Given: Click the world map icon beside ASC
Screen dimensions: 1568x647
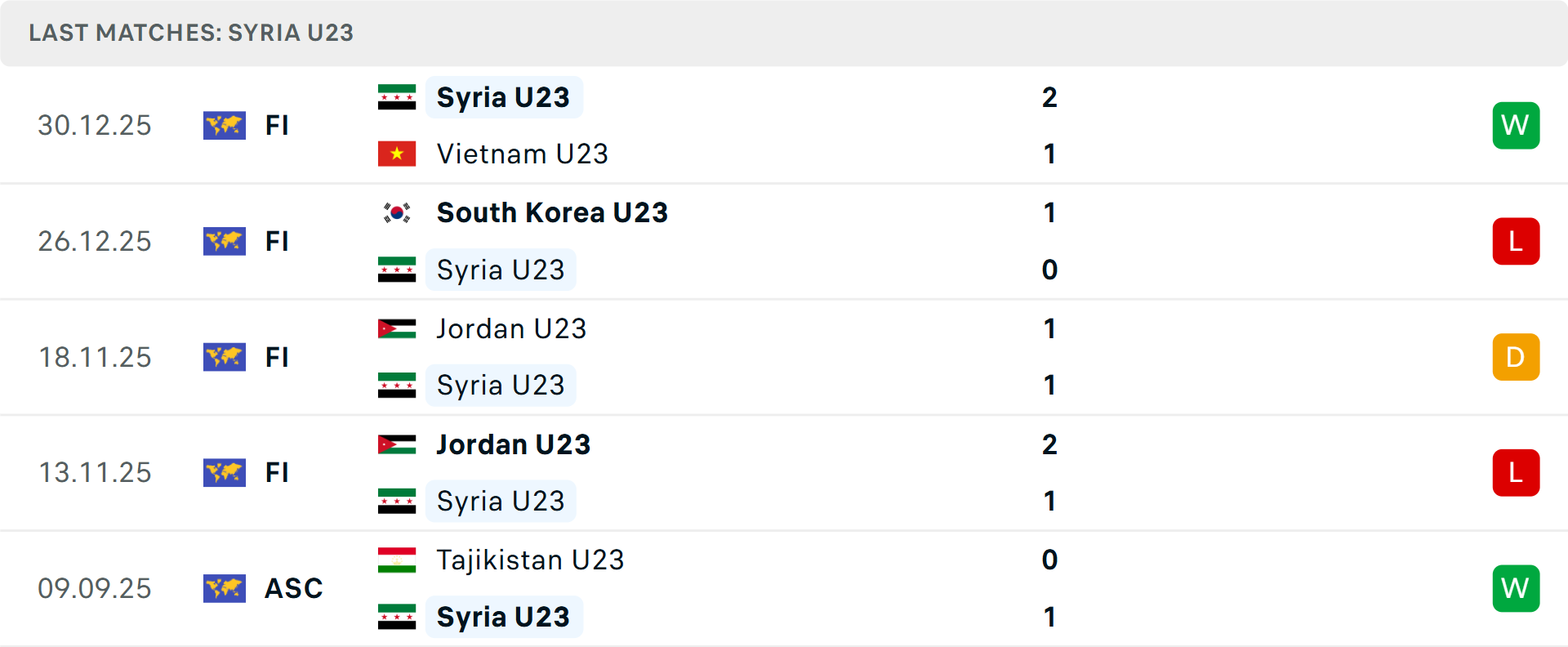Looking at the screenshot, I should [225, 588].
